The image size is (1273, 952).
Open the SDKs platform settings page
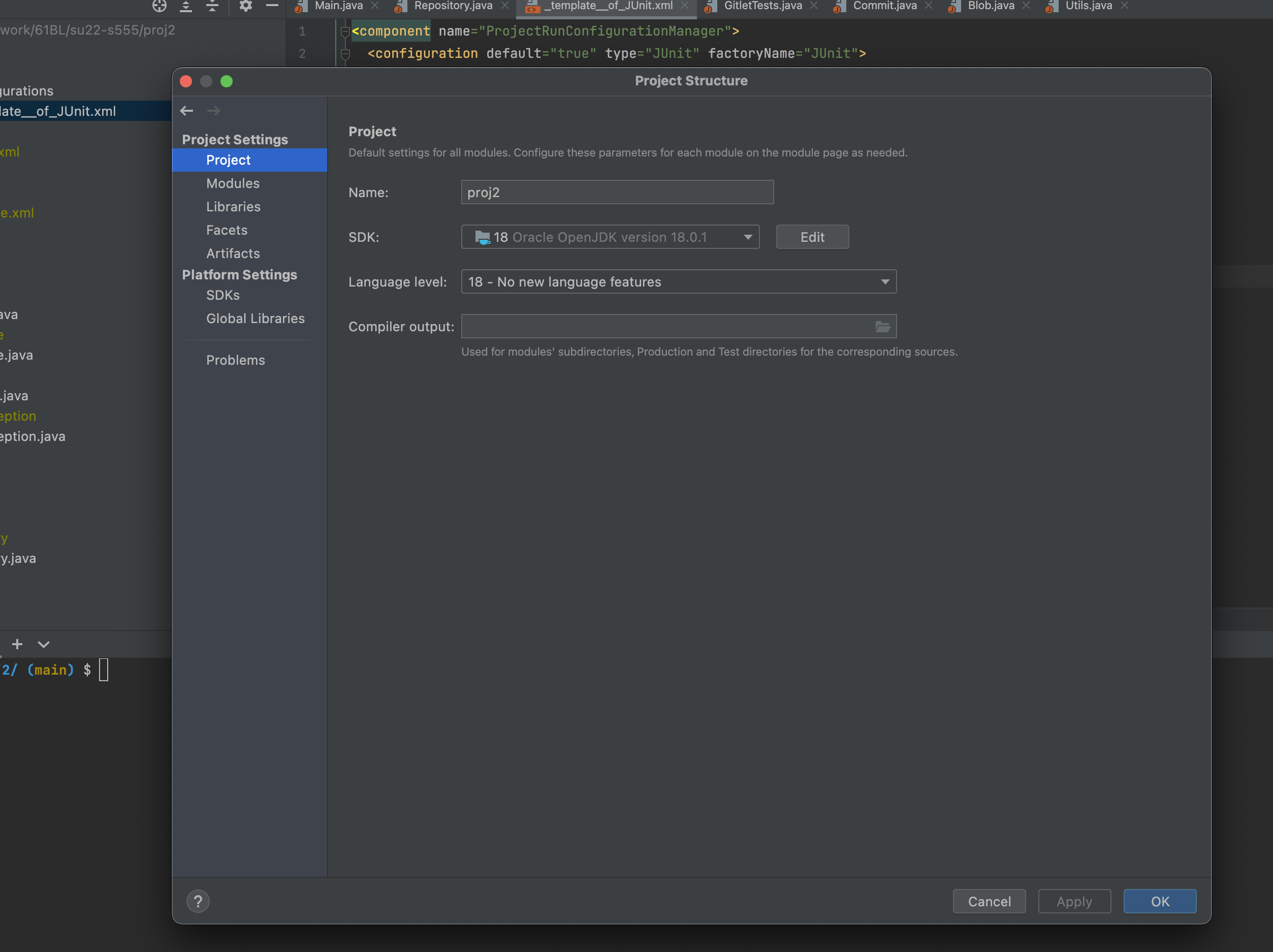click(222, 295)
